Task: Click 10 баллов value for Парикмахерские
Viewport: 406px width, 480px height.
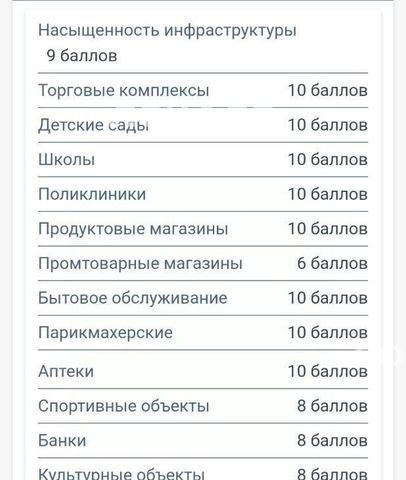Action: click(328, 332)
